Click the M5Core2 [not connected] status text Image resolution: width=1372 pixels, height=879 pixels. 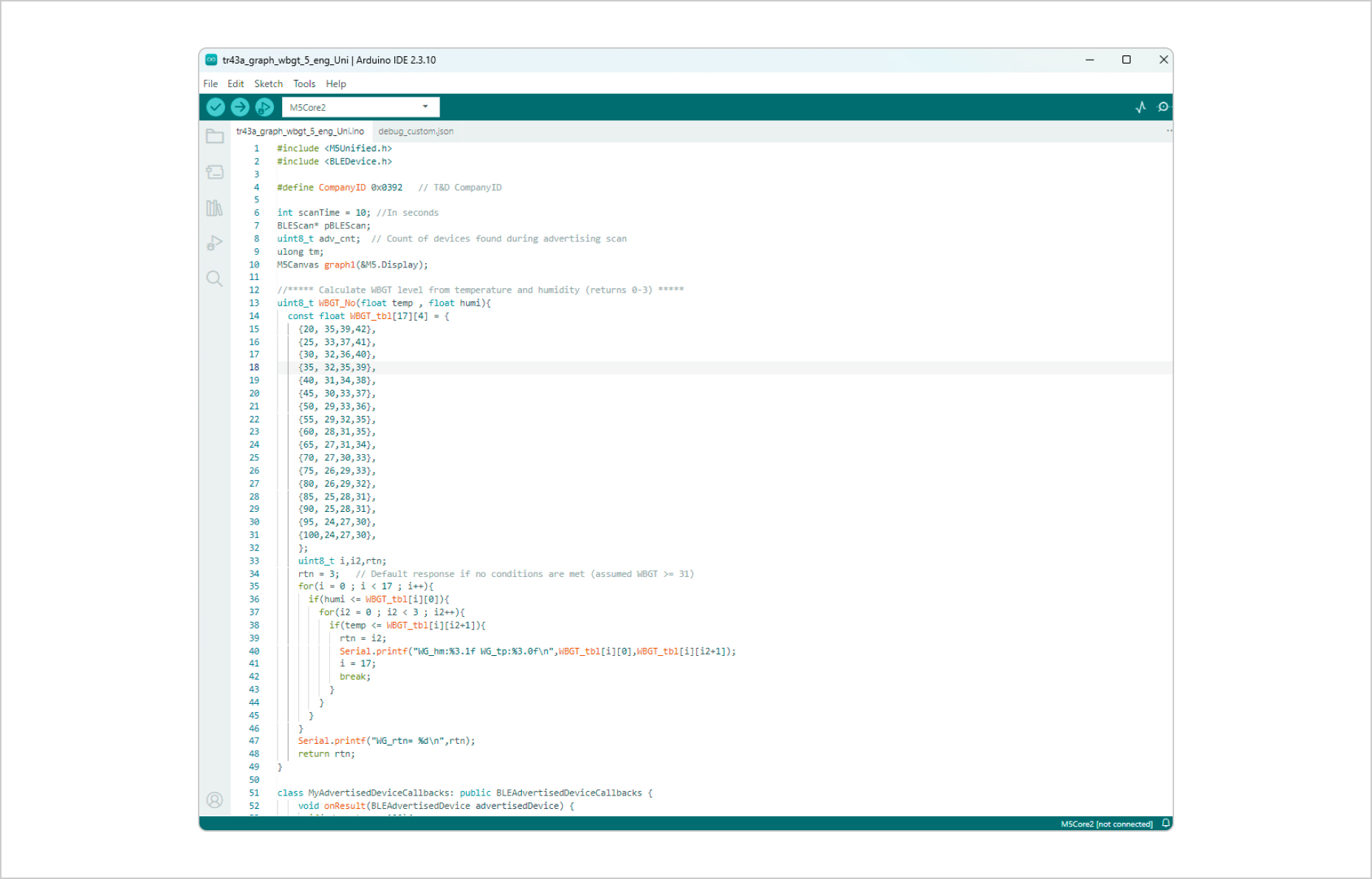point(1106,824)
